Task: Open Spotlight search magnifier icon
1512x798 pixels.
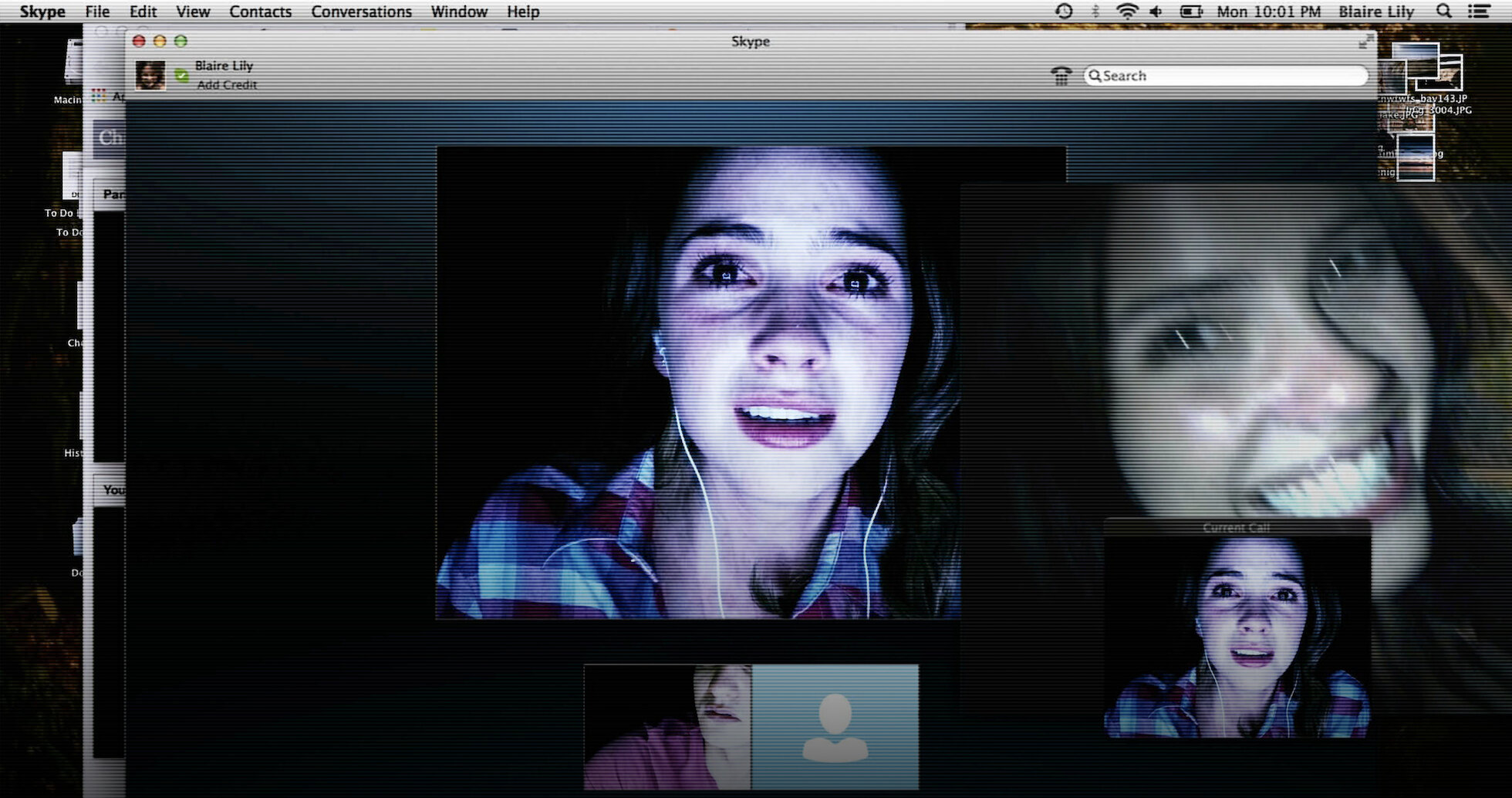Action: (x=1444, y=12)
